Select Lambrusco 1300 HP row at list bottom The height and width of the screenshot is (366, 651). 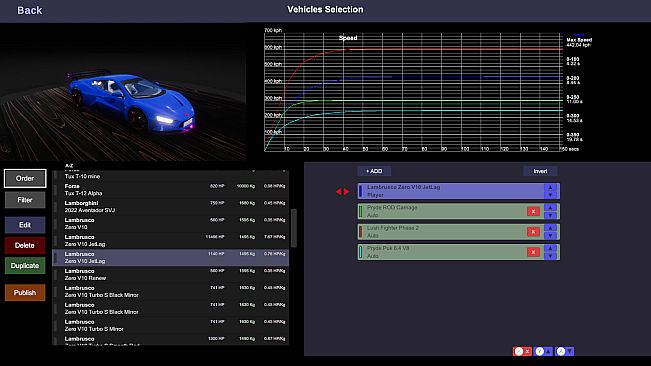(171, 340)
